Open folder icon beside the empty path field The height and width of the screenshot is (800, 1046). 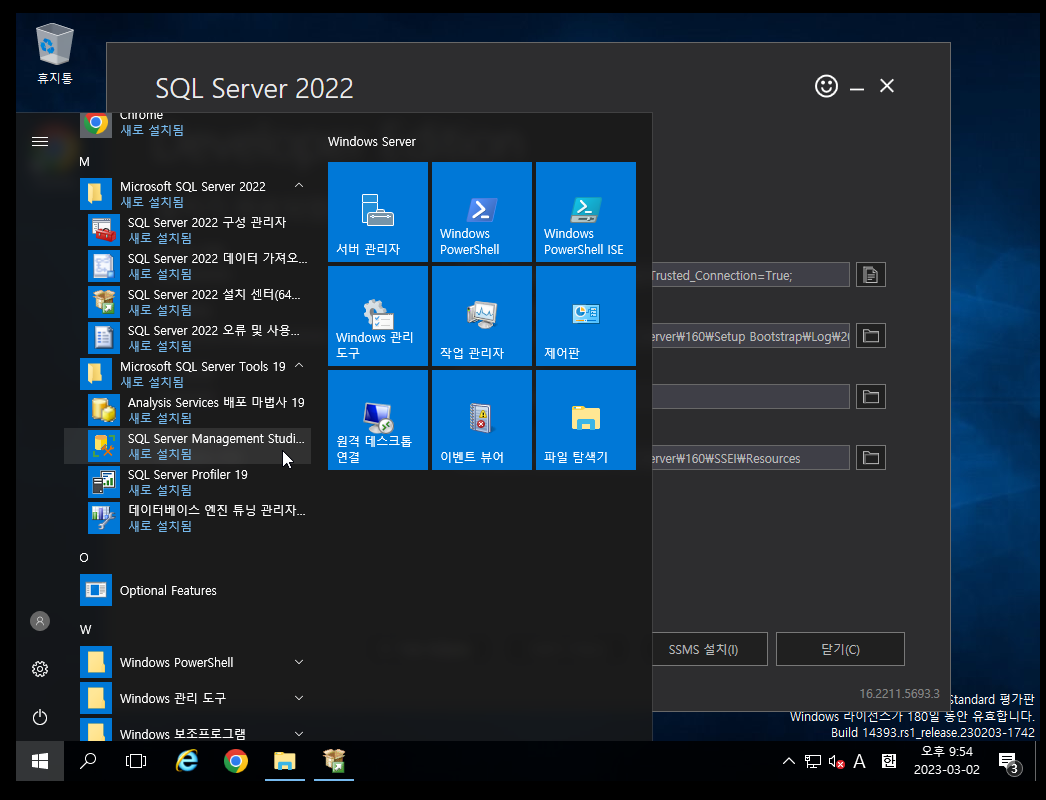coord(871,396)
